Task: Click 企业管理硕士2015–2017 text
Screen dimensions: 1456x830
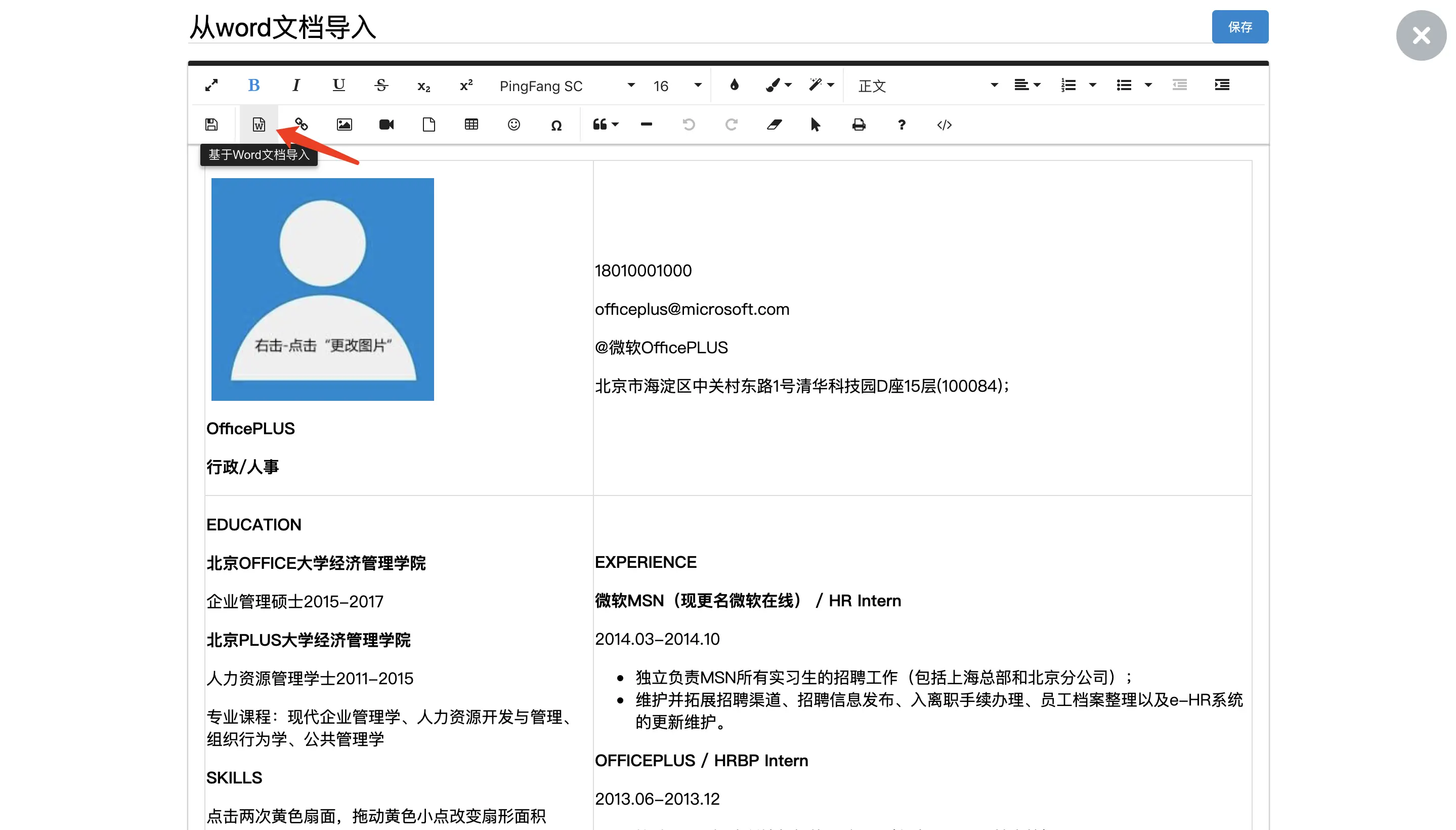Action: coord(295,602)
